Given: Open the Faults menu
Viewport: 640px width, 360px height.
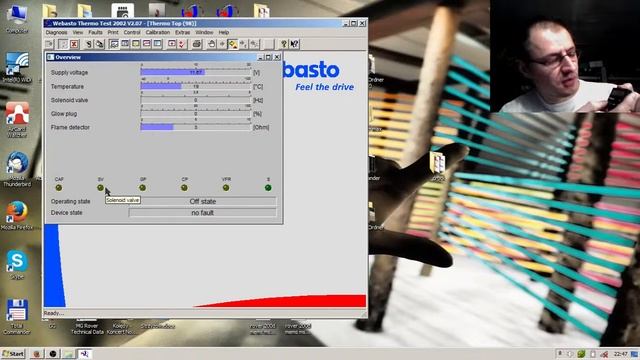Looking at the screenshot, I should [95, 32].
